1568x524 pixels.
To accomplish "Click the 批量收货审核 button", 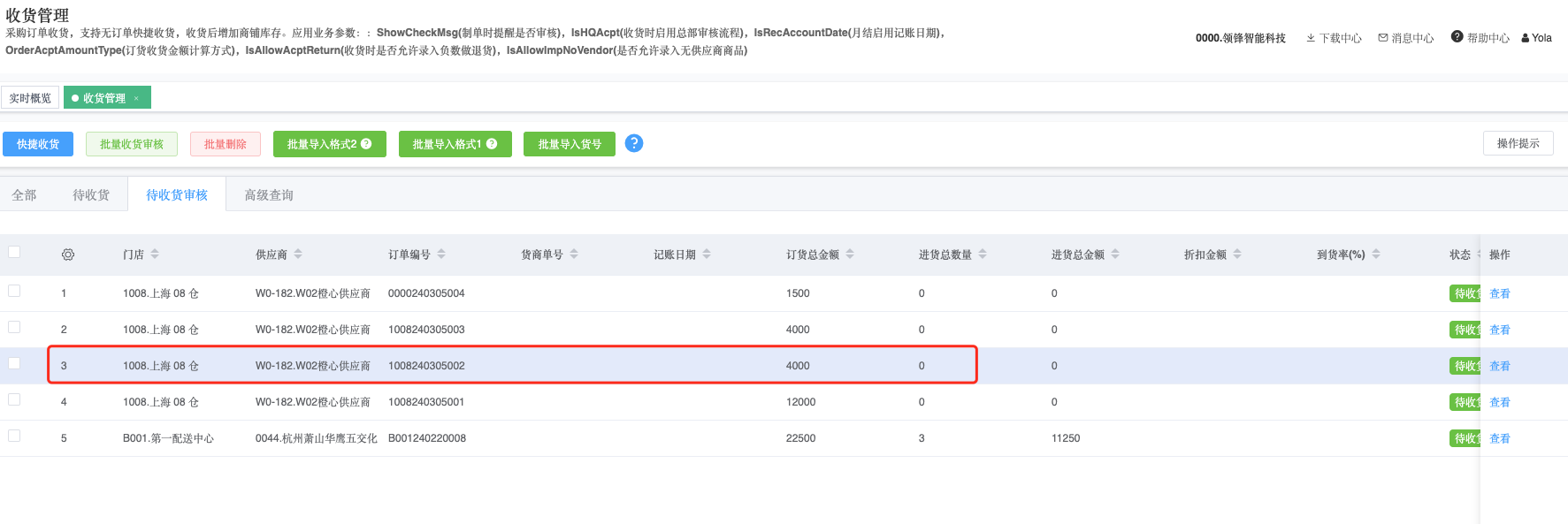I will pyautogui.click(x=132, y=144).
